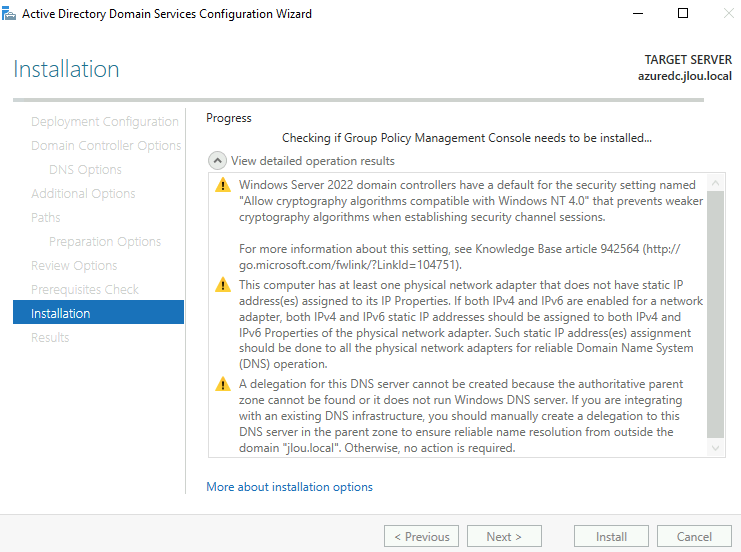Click the Install button

pos(611,536)
